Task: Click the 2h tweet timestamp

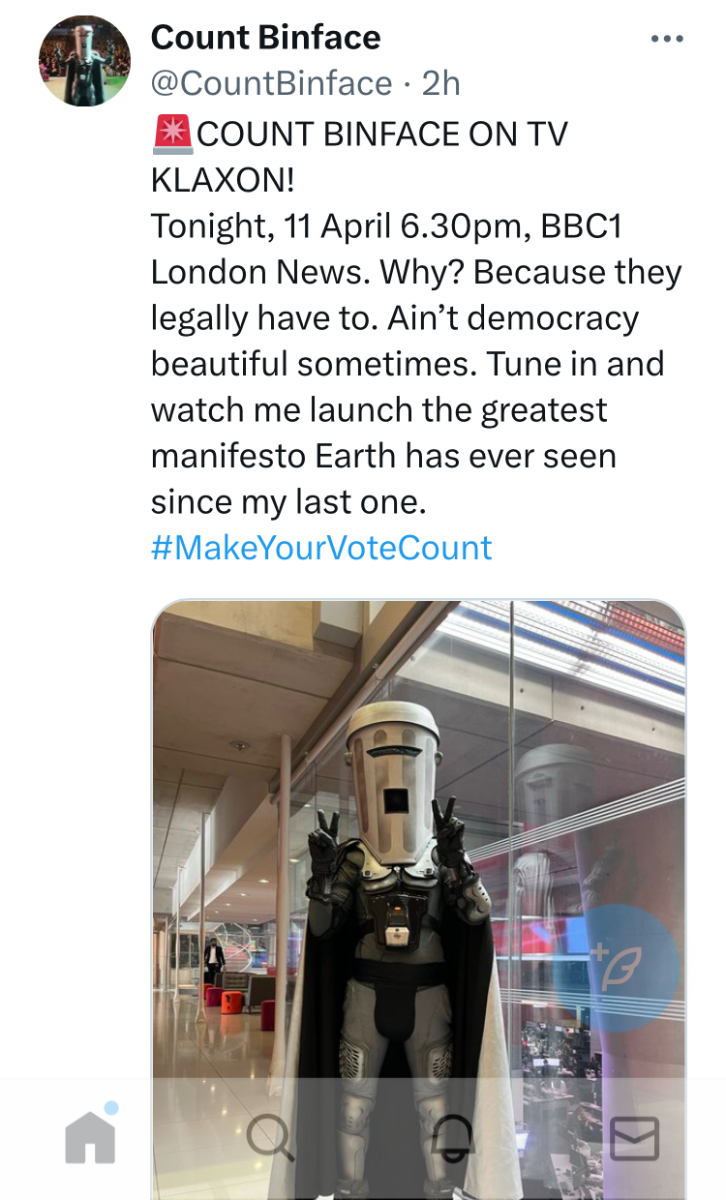Action: [440, 83]
